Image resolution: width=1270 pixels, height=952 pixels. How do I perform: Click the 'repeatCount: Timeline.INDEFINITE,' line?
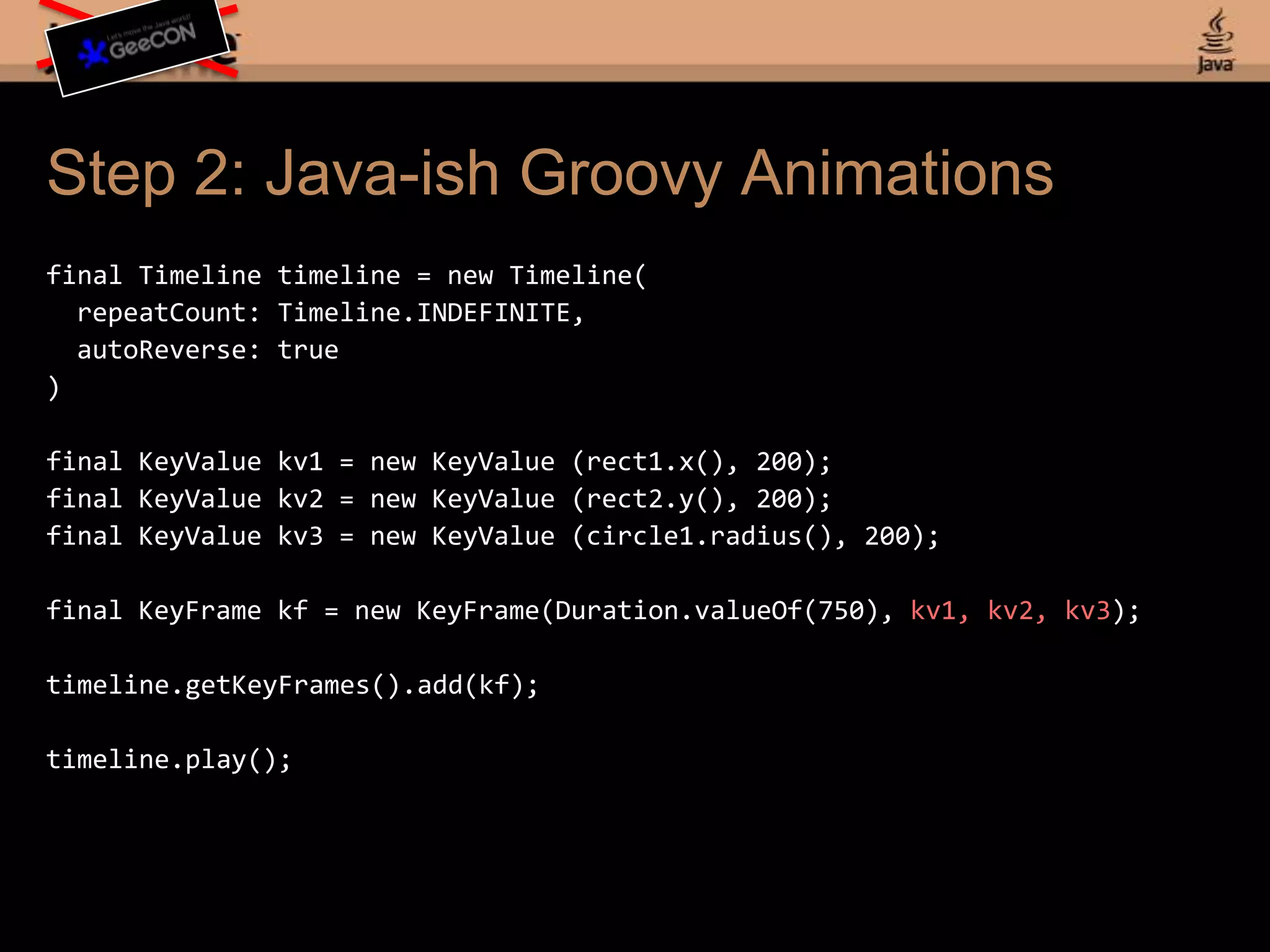(330, 313)
